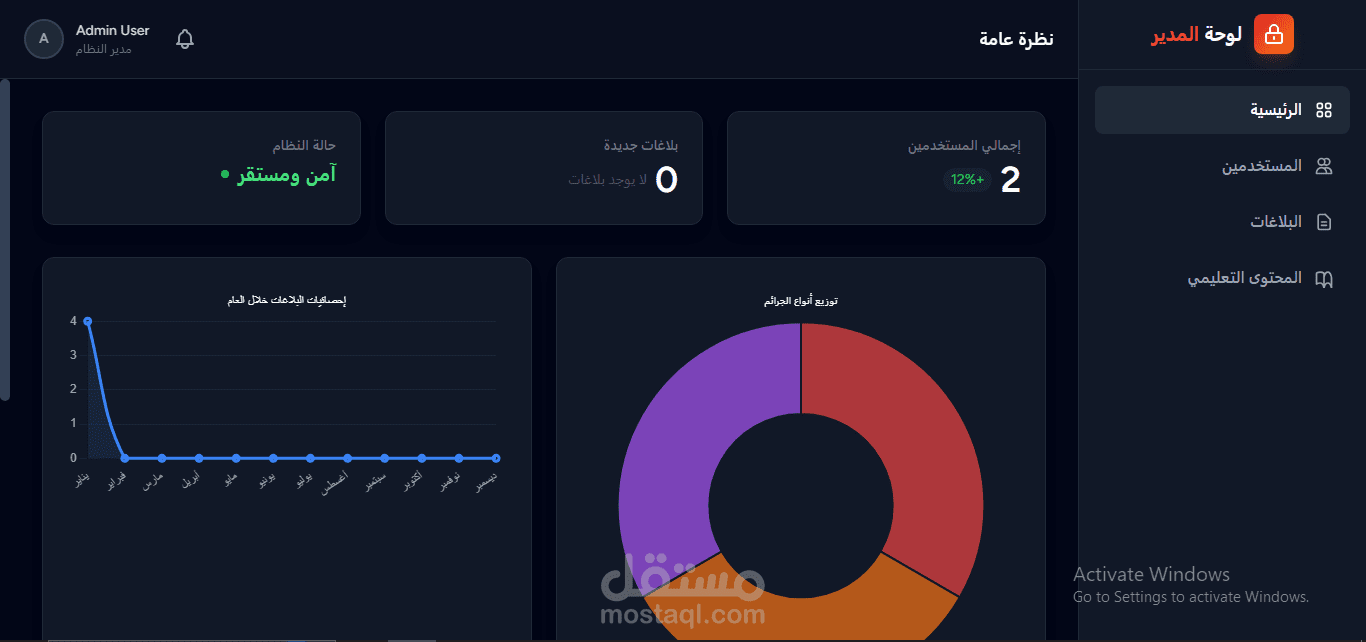The width and height of the screenshot is (1366, 642).
Task: Click the Admin User name
Action: (x=113, y=31)
